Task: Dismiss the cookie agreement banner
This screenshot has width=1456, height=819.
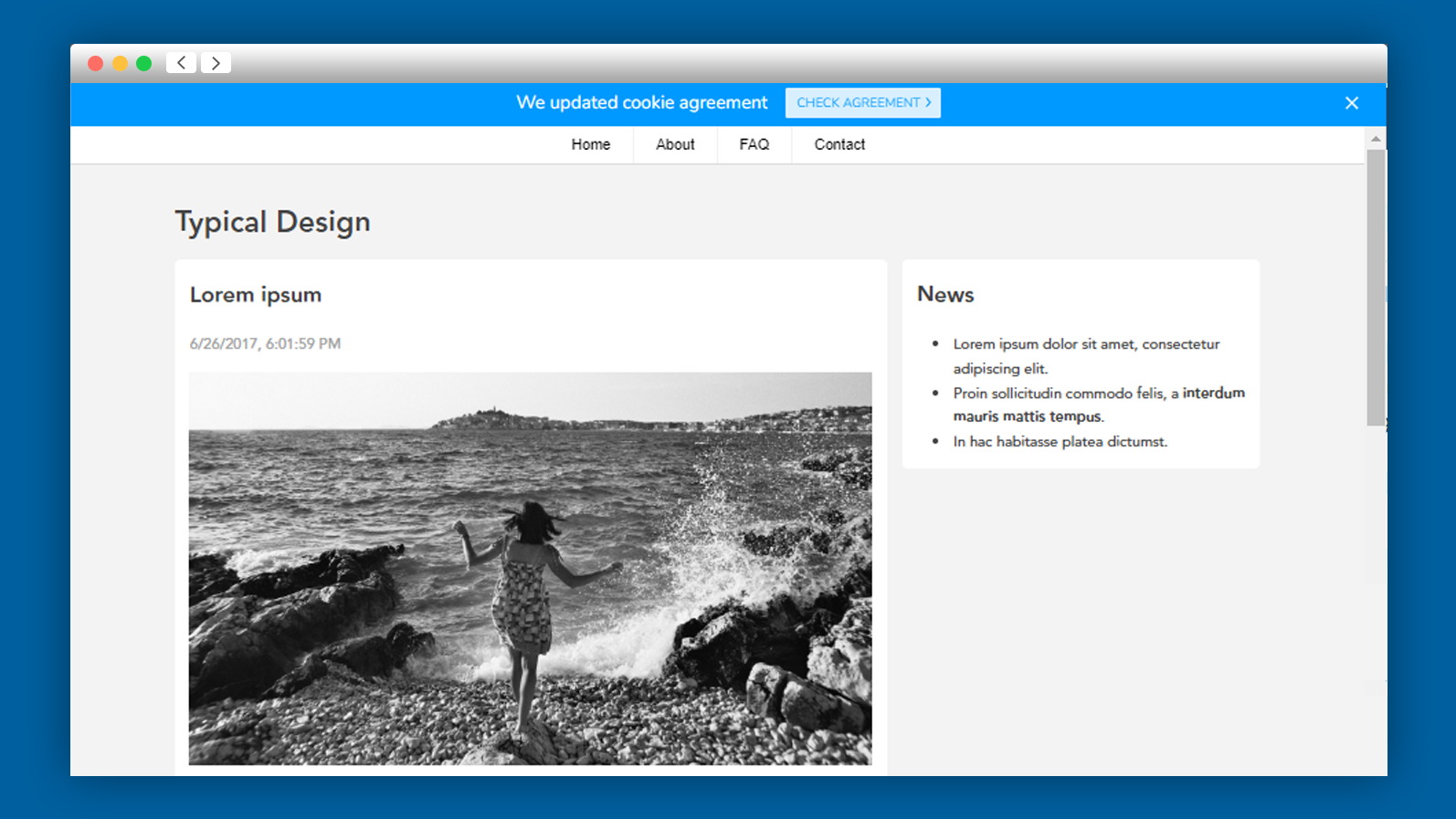Action: point(1351,103)
